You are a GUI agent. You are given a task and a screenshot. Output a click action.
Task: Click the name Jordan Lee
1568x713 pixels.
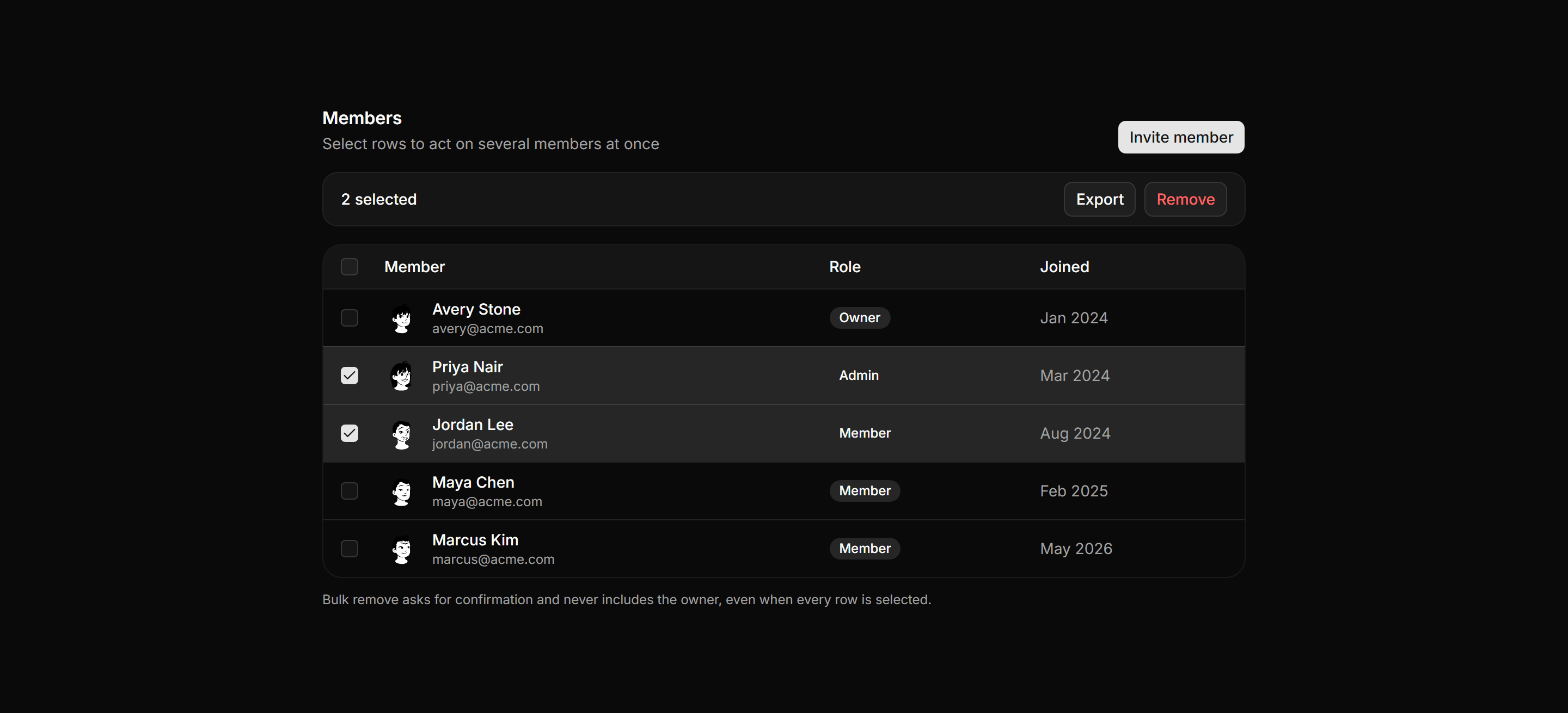pos(473,425)
